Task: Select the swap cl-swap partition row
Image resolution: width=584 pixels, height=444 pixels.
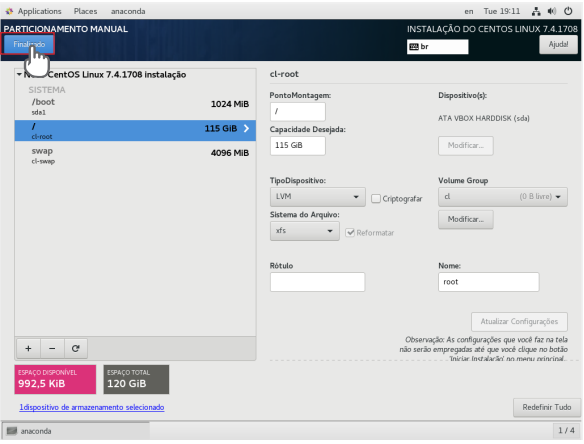Action: point(135,155)
